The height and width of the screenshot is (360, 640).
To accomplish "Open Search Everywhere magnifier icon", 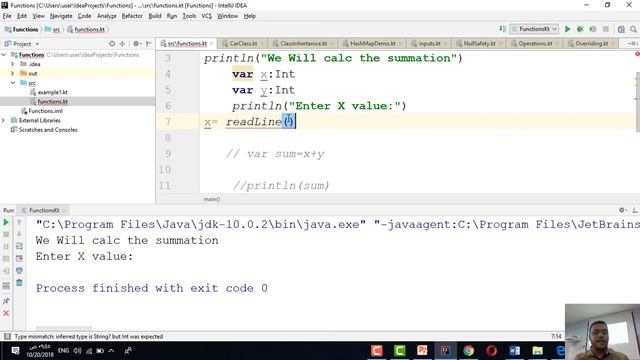I will coord(633,29).
